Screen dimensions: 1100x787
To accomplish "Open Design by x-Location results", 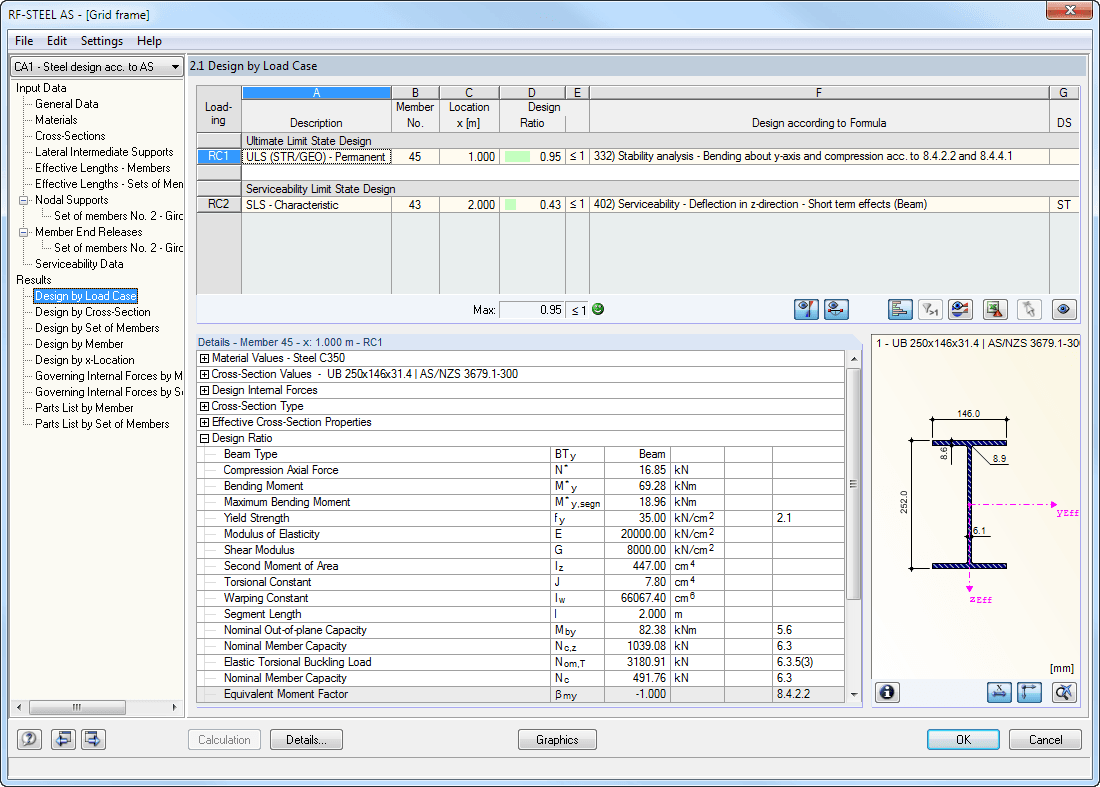I will click(85, 360).
